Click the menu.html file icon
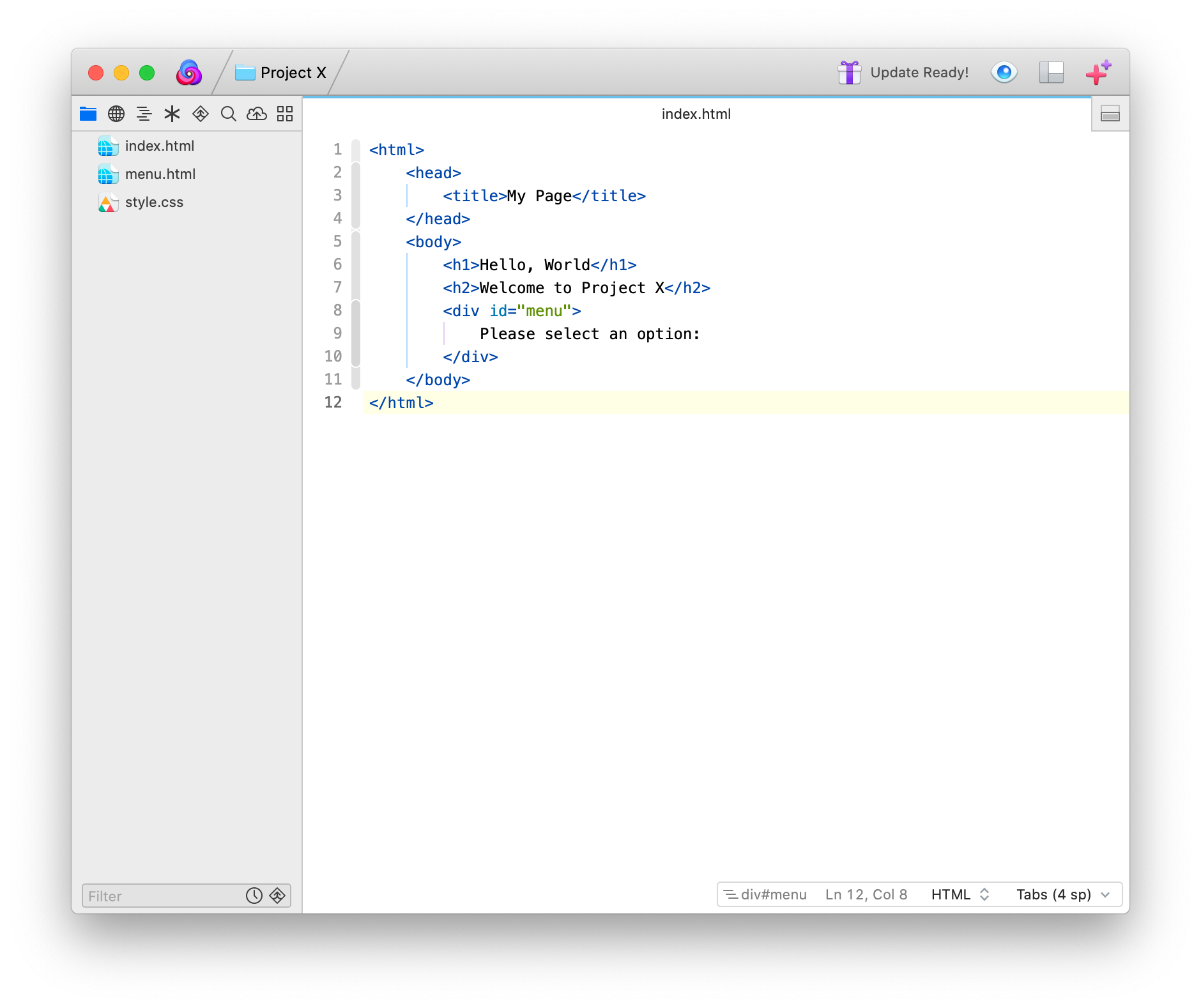 pos(108,174)
